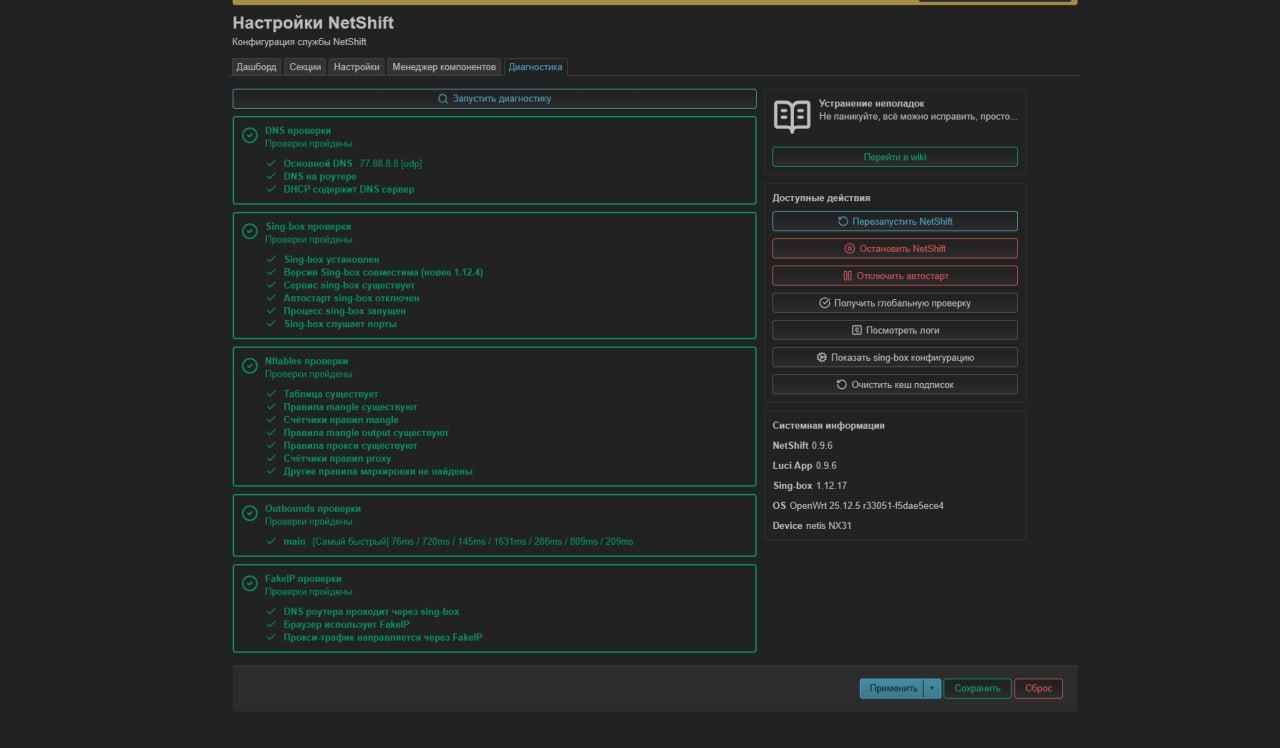
Task: Click the checkmark beside Основной DNS
Action: coord(271,163)
